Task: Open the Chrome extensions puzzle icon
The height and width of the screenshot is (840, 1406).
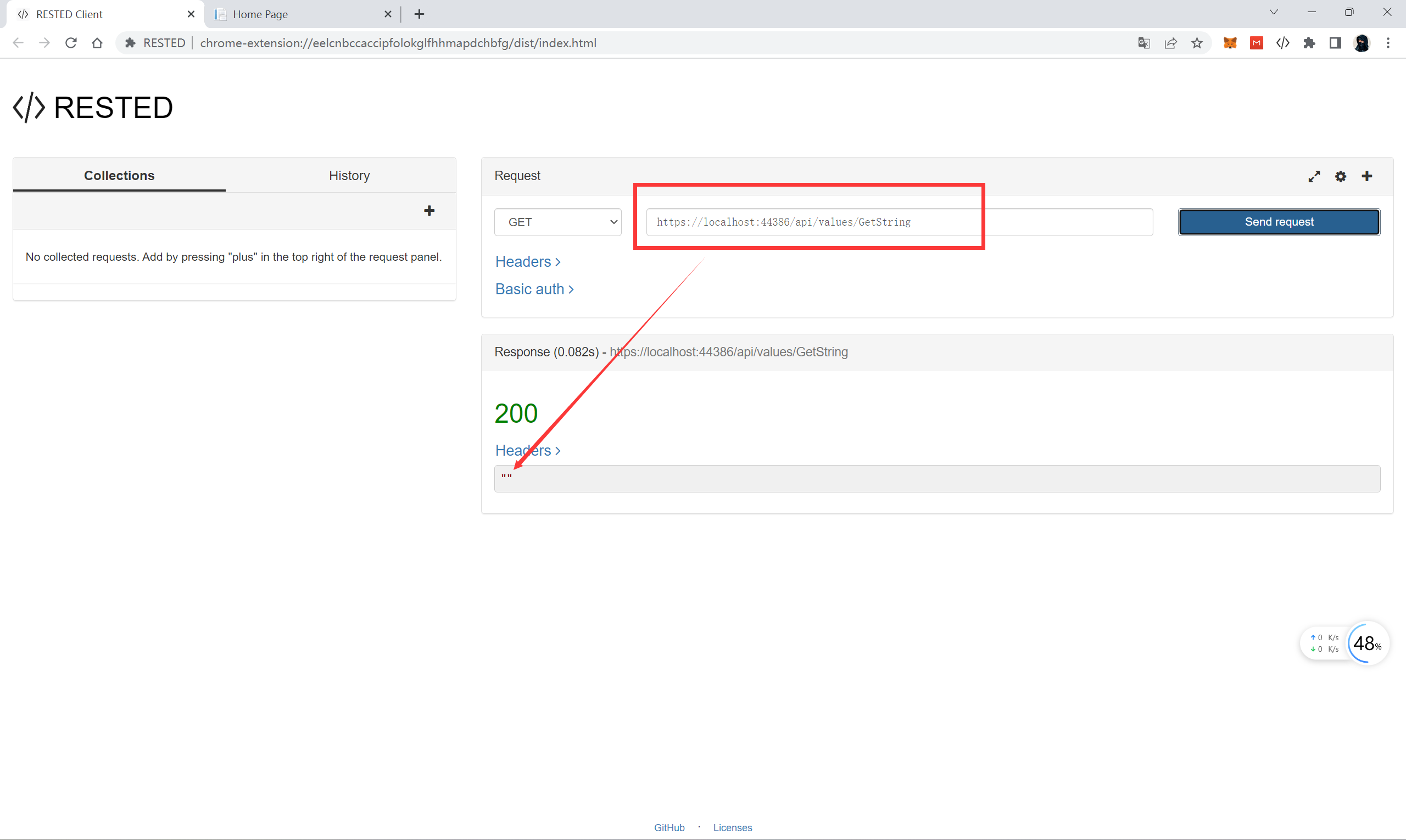Action: (x=1309, y=43)
